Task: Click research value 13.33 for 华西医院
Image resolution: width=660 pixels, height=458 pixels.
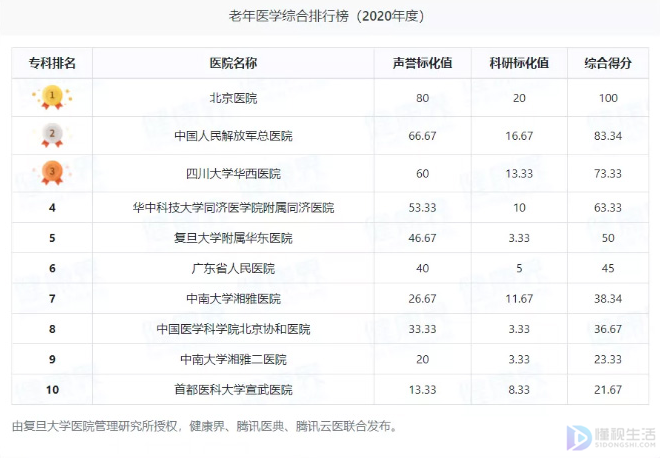Action: 519,173
